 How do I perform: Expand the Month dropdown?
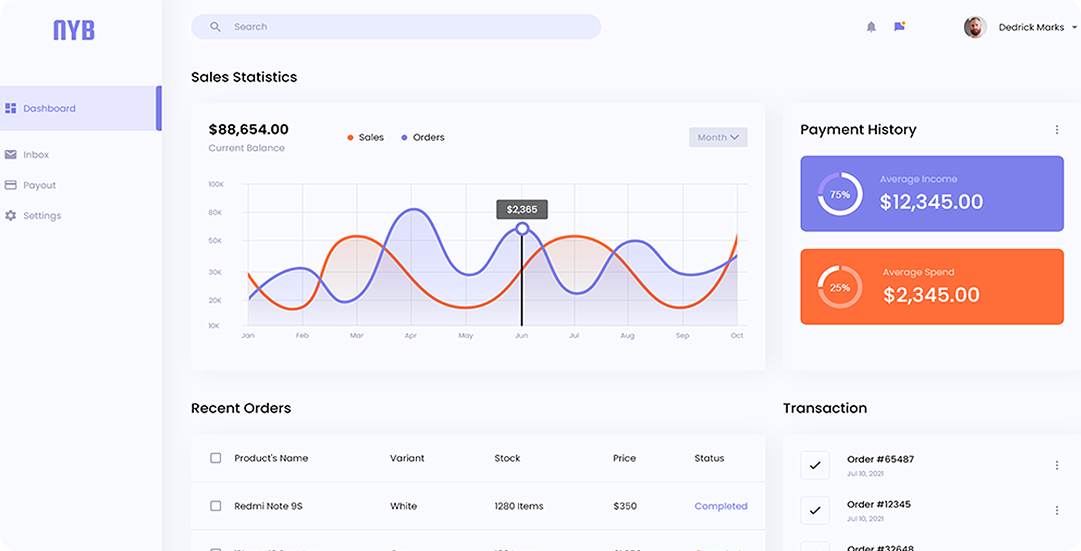(718, 137)
